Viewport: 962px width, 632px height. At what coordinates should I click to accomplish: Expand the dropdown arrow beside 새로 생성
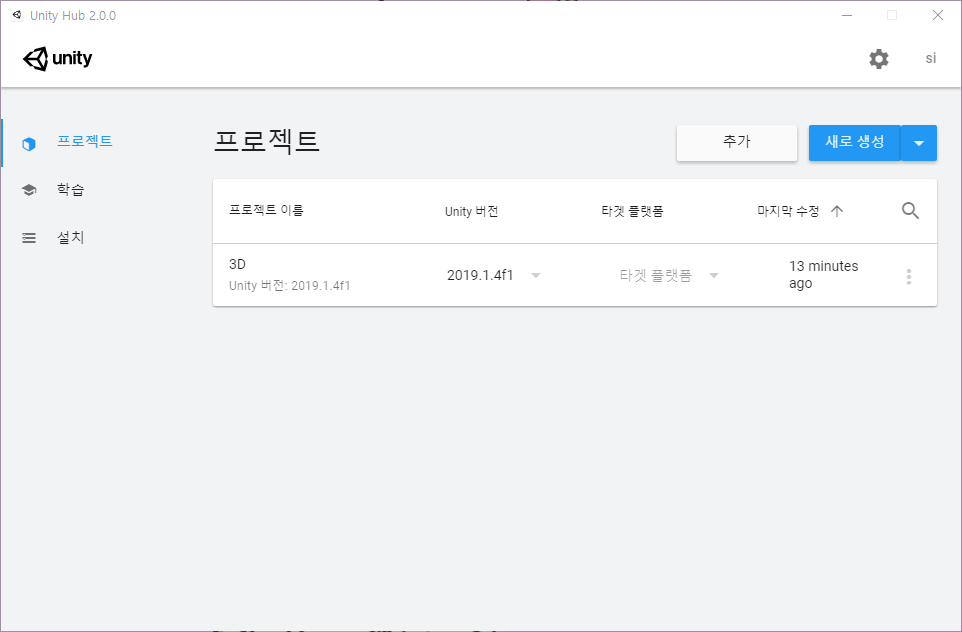tap(919, 143)
